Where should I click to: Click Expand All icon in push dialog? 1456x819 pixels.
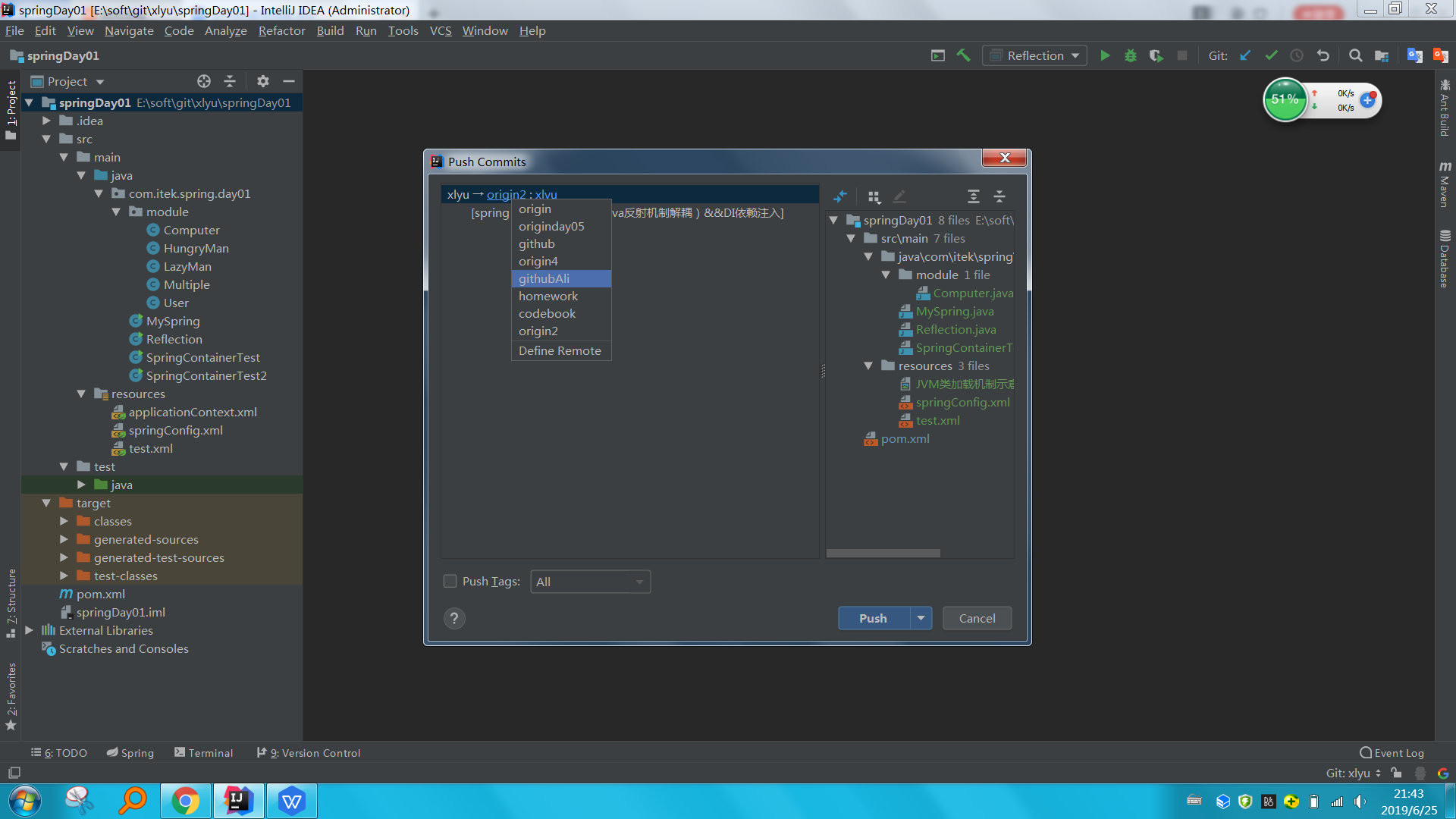pos(974,196)
